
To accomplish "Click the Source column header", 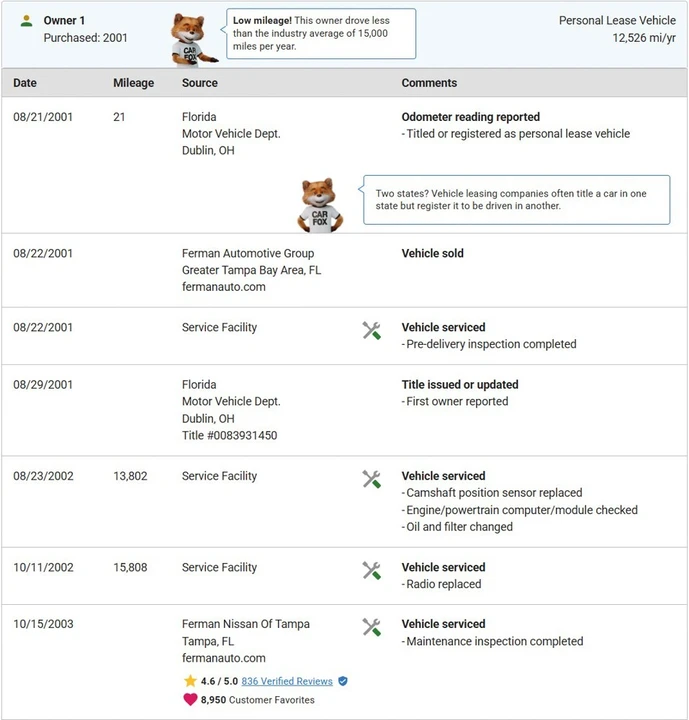I will tap(200, 83).
